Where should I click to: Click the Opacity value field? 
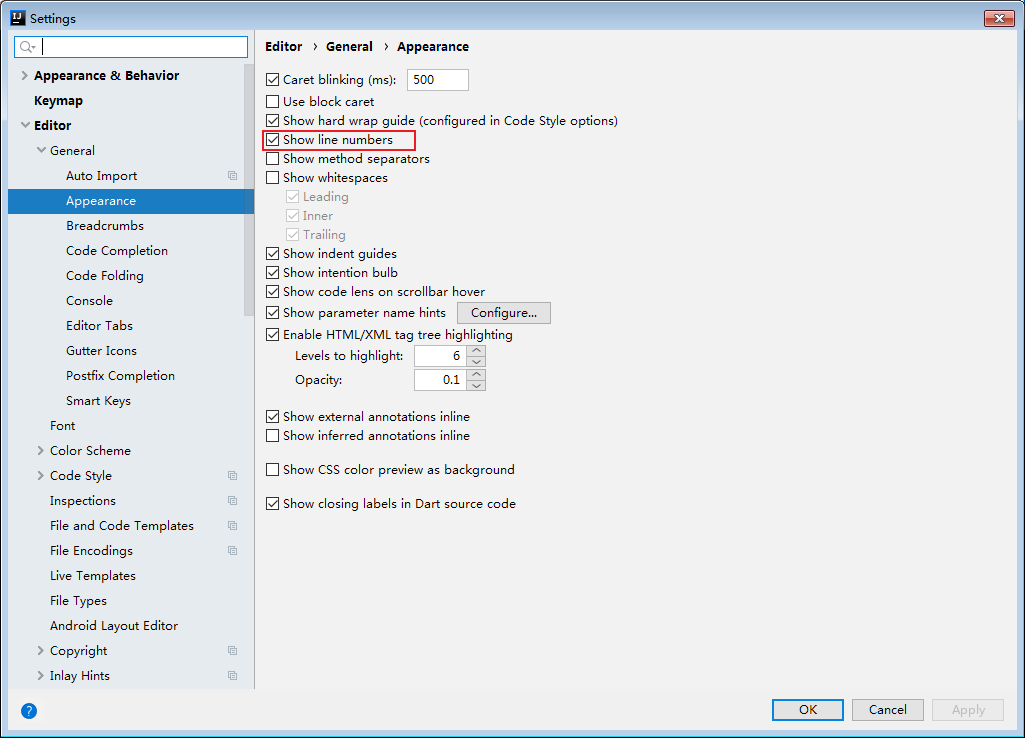pos(441,380)
